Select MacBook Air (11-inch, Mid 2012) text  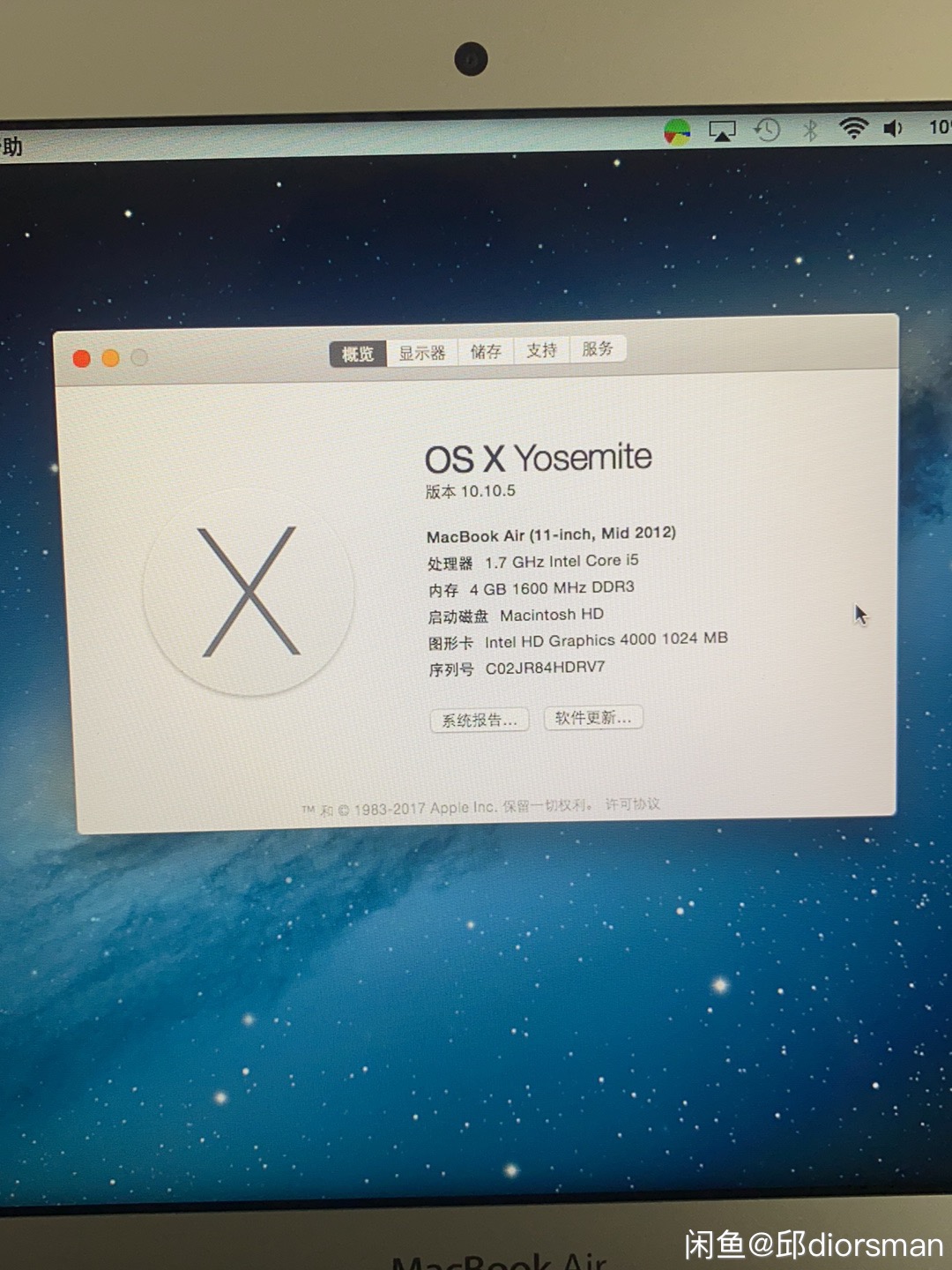[551, 534]
